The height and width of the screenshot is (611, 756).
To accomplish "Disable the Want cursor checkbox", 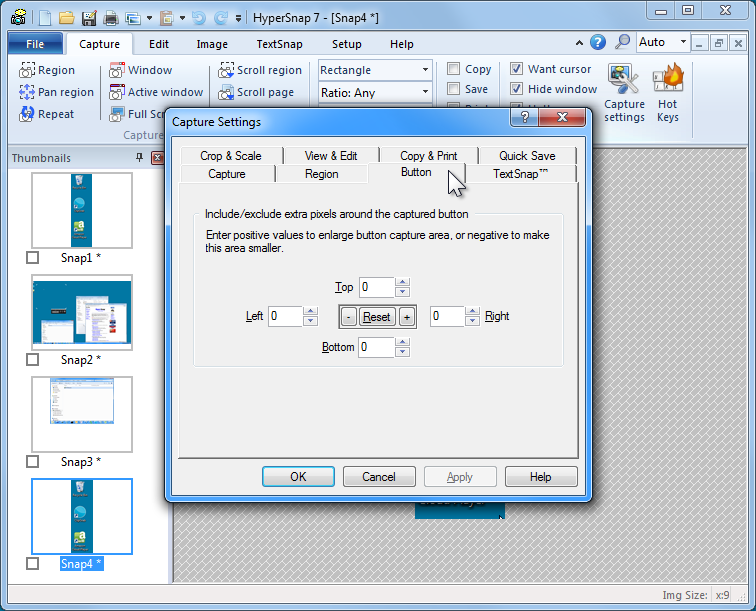I will click(517, 69).
